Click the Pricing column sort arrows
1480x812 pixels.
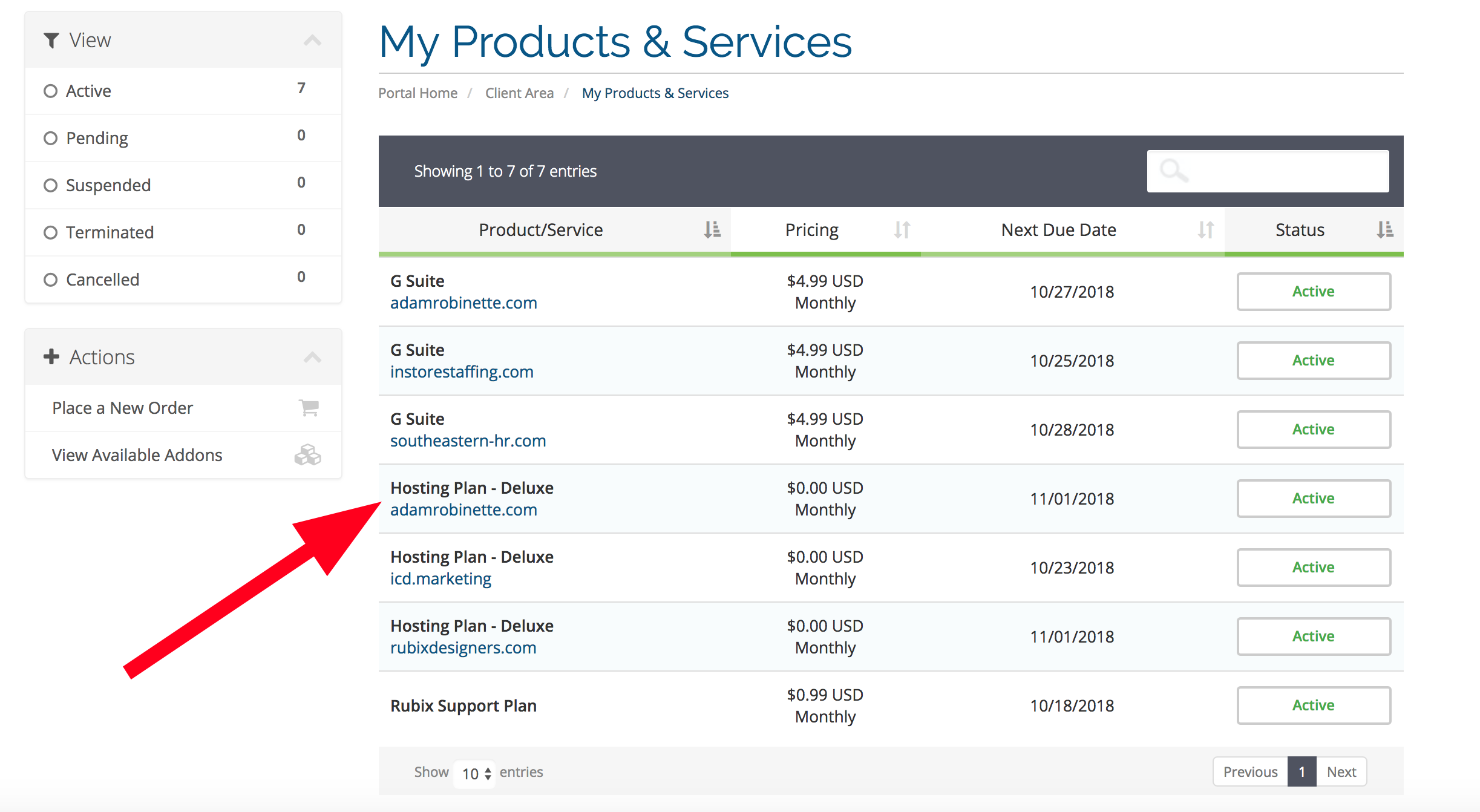902,230
